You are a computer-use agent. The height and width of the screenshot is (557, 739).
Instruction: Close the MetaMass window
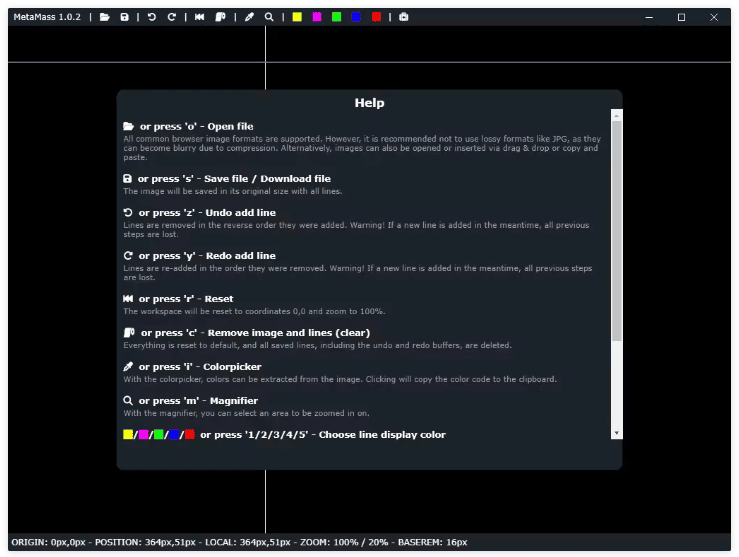(x=714, y=17)
